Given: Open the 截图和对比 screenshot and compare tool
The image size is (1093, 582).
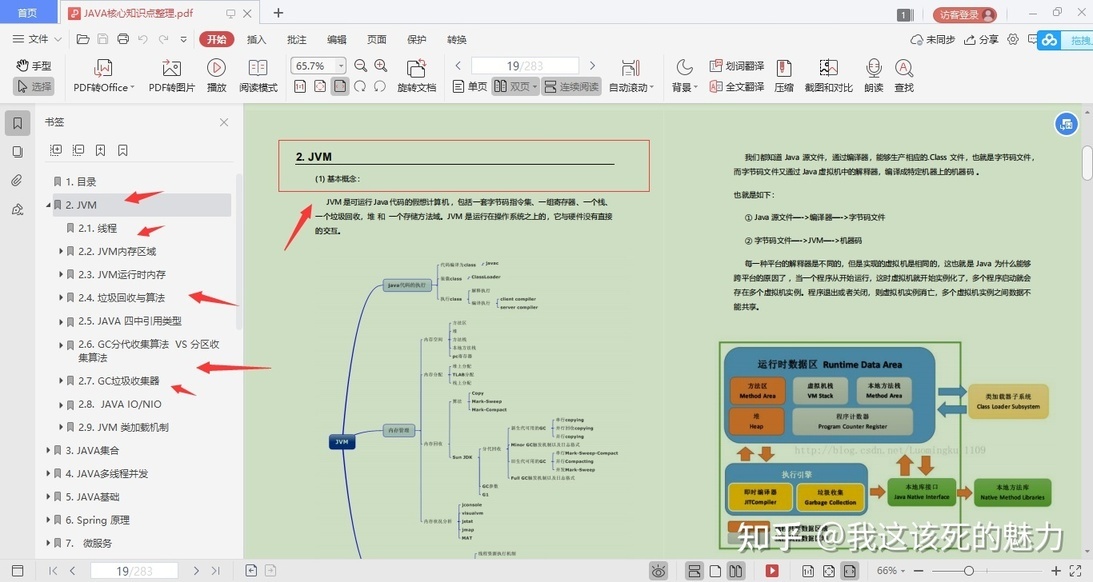Looking at the screenshot, I should (x=828, y=76).
